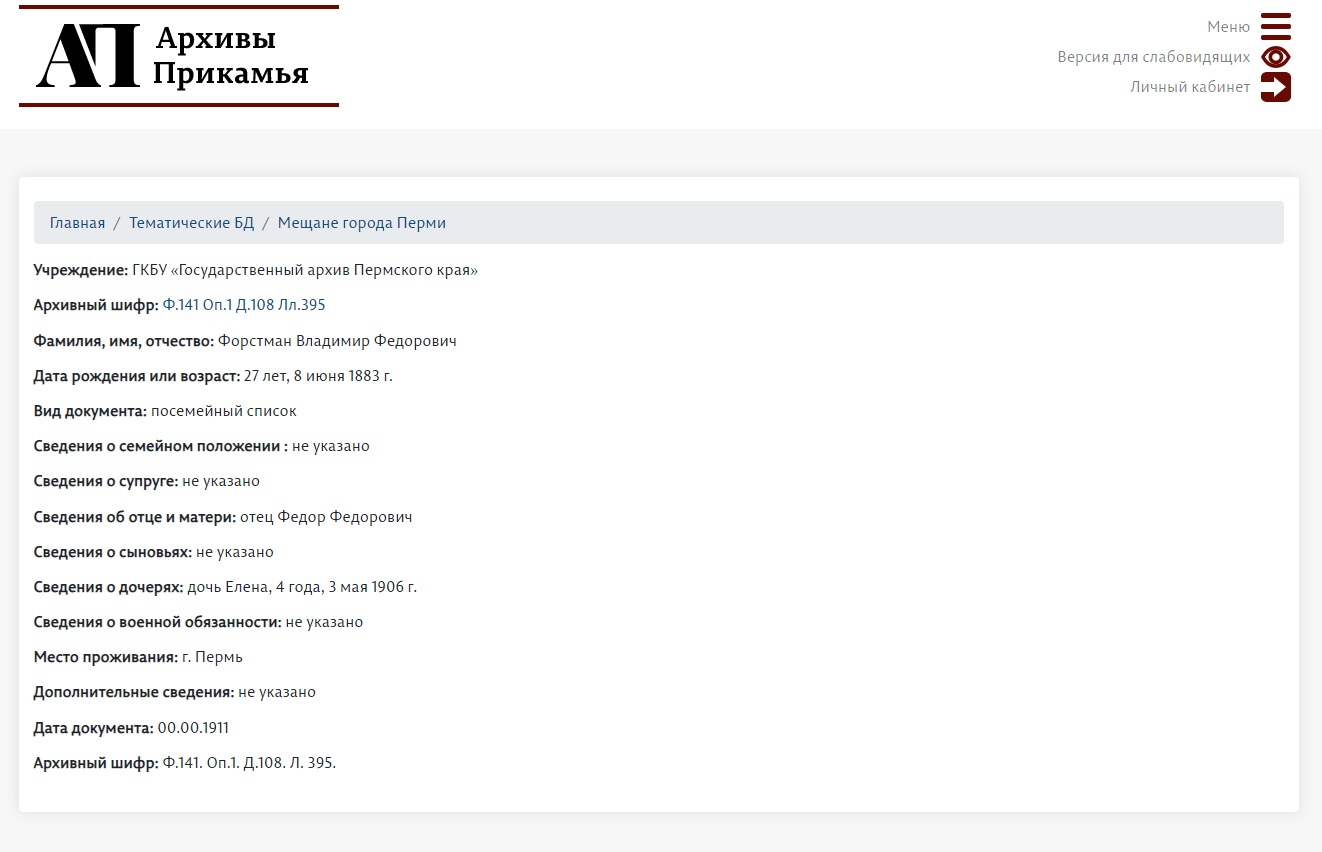Image resolution: width=1322 pixels, height=852 pixels.
Task: Click the АП monogram logo
Action: 88,57
